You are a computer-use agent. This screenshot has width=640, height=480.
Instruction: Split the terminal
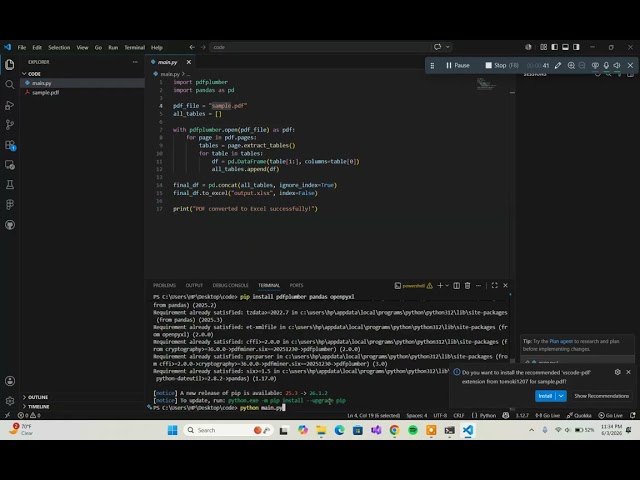457,285
